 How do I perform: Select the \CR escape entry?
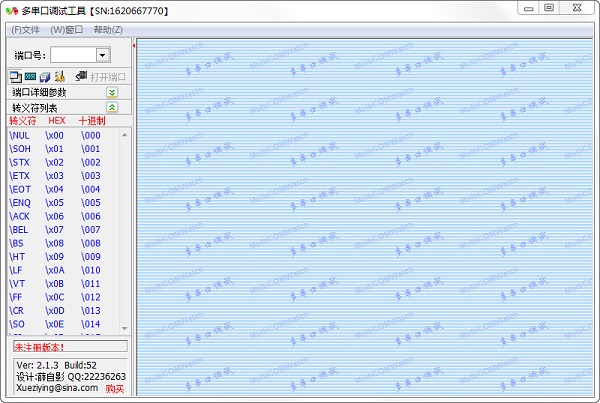tap(16, 311)
